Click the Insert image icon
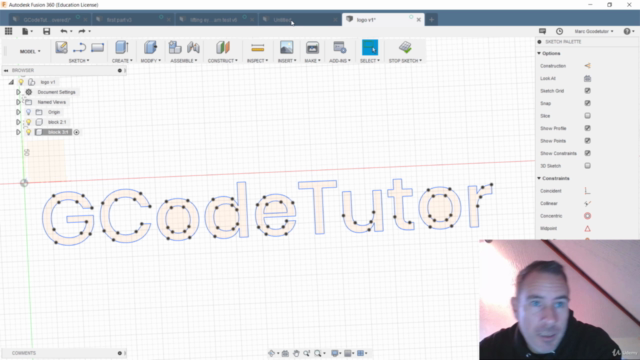The image size is (640, 360). (x=287, y=47)
